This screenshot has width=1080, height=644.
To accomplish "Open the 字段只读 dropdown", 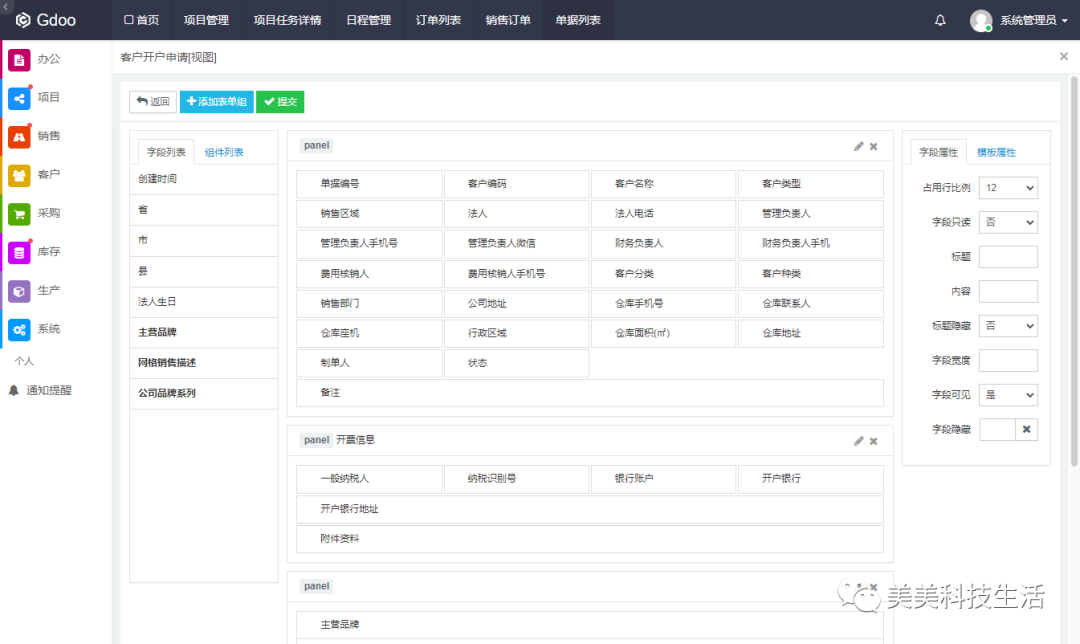I will point(1008,222).
